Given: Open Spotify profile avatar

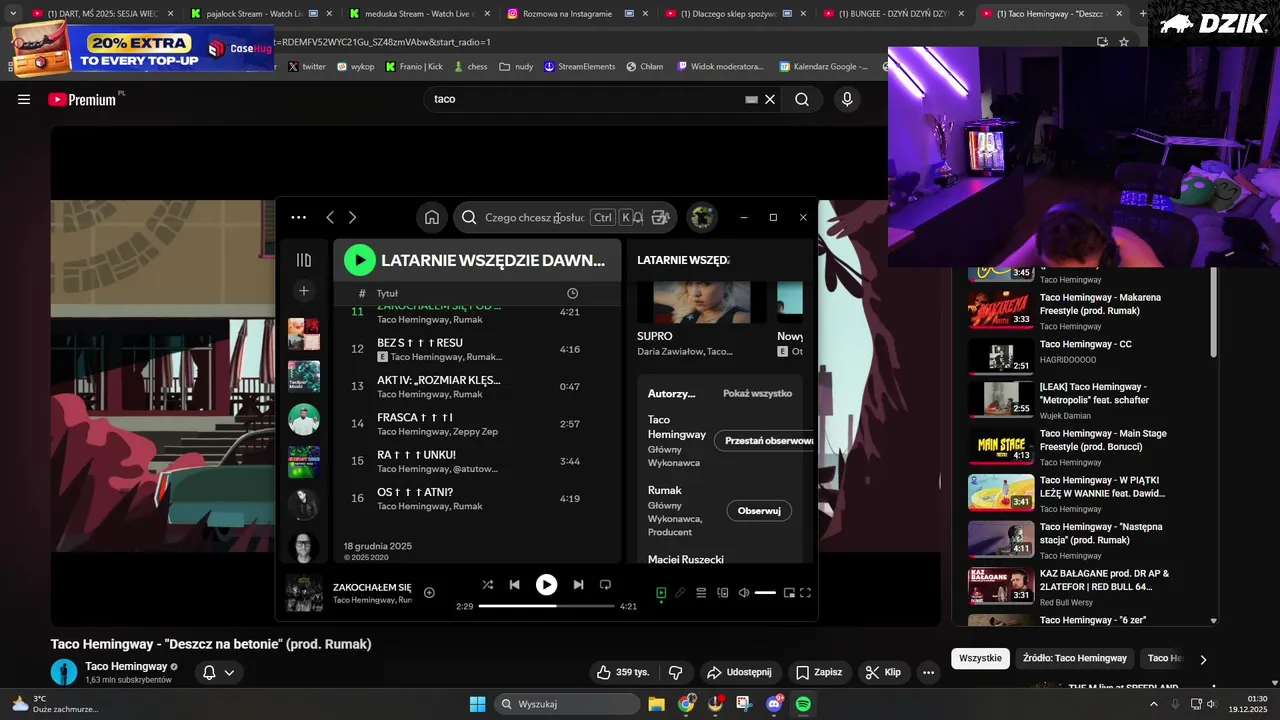Looking at the screenshot, I should (x=702, y=217).
